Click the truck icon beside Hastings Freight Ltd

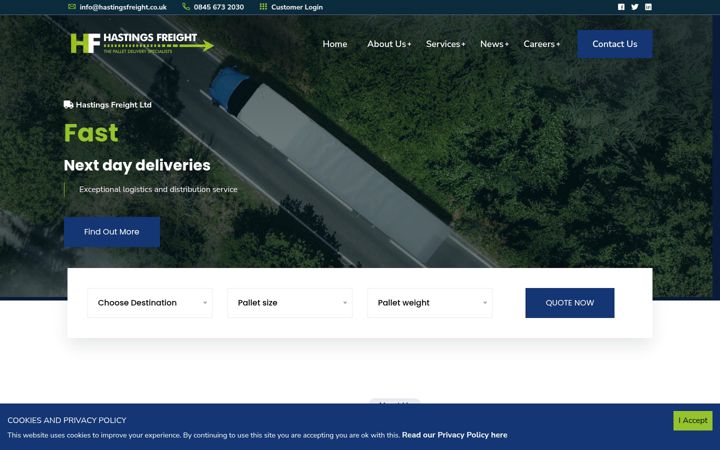point(68,105)
